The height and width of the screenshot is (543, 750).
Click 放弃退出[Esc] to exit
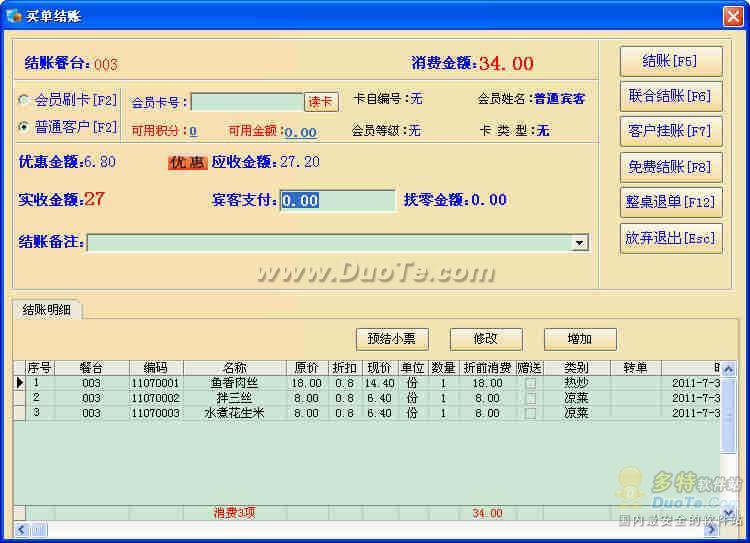[671, 238]
